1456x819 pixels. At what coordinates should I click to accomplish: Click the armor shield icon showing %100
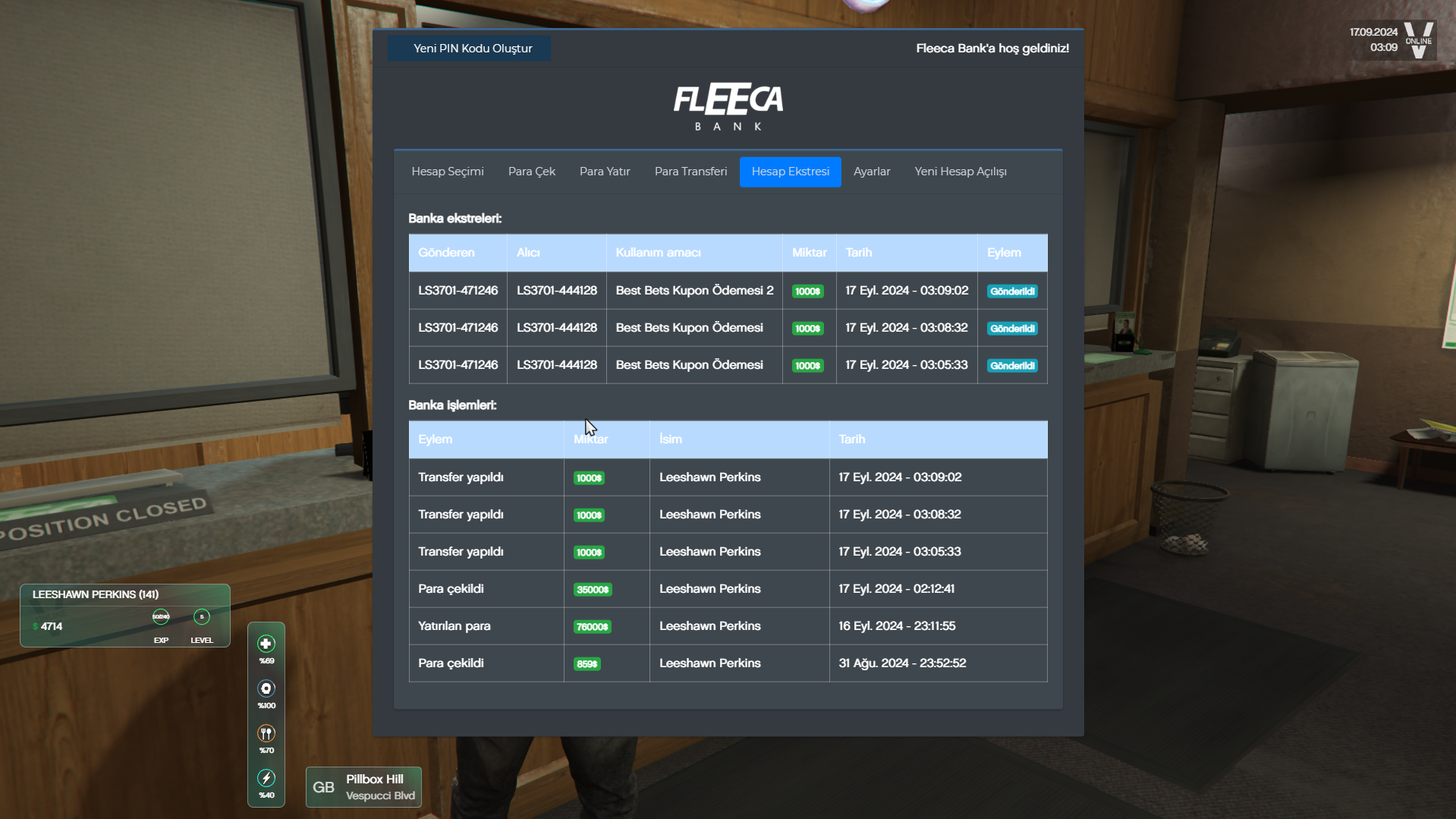coord(266,688)
